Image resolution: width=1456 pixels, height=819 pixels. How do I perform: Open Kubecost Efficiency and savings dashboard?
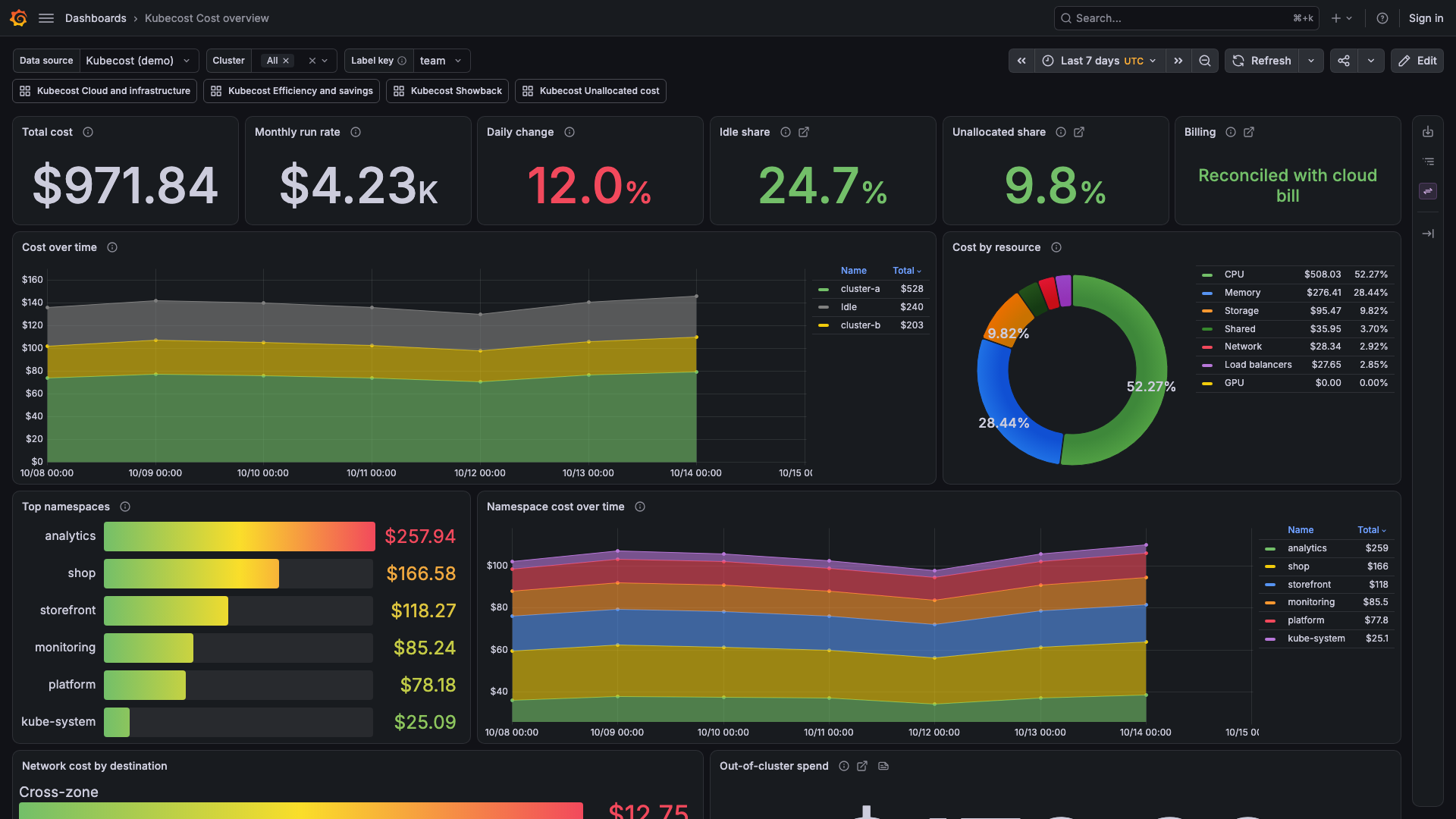[x=292, y=91]
